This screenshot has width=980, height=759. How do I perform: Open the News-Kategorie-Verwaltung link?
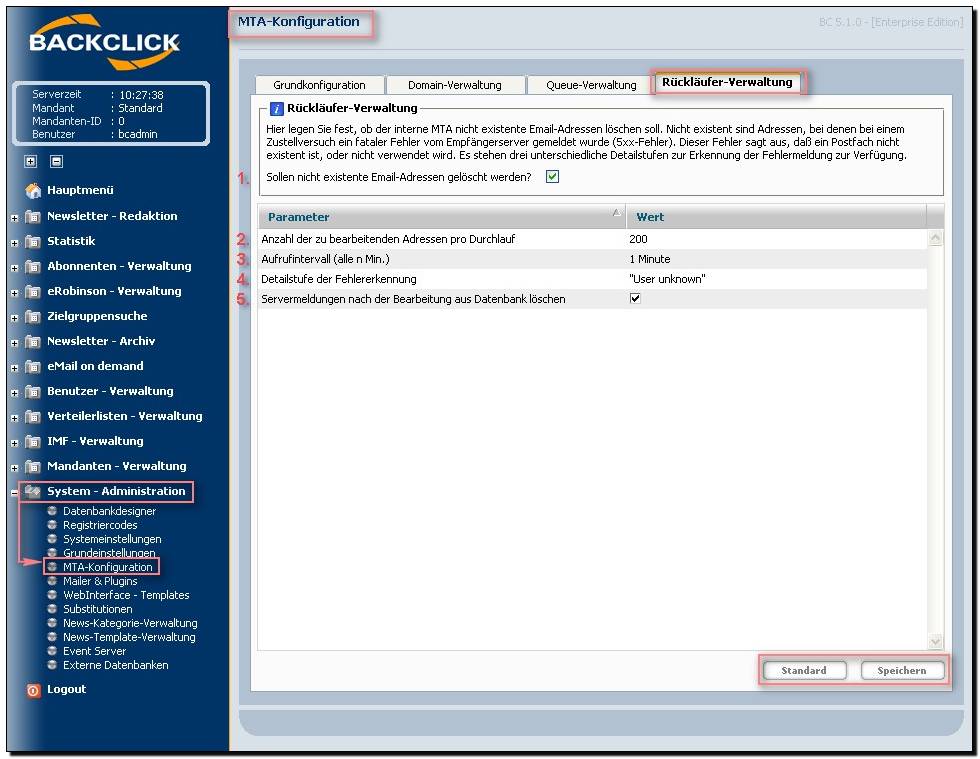click(x=130, y=623)
